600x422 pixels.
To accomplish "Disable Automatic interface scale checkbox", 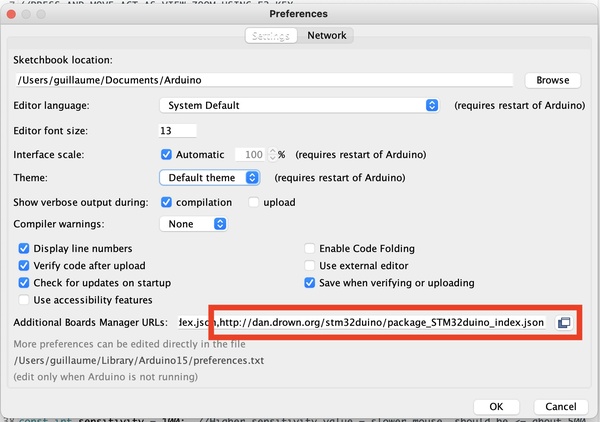I will tap(167, 155).
